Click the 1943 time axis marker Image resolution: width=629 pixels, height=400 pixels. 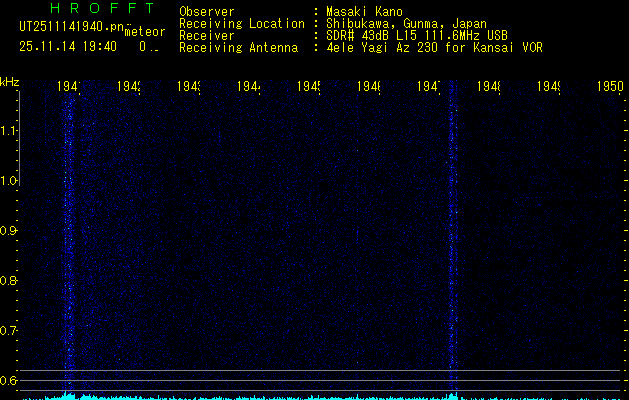click(x=189, y=86)
